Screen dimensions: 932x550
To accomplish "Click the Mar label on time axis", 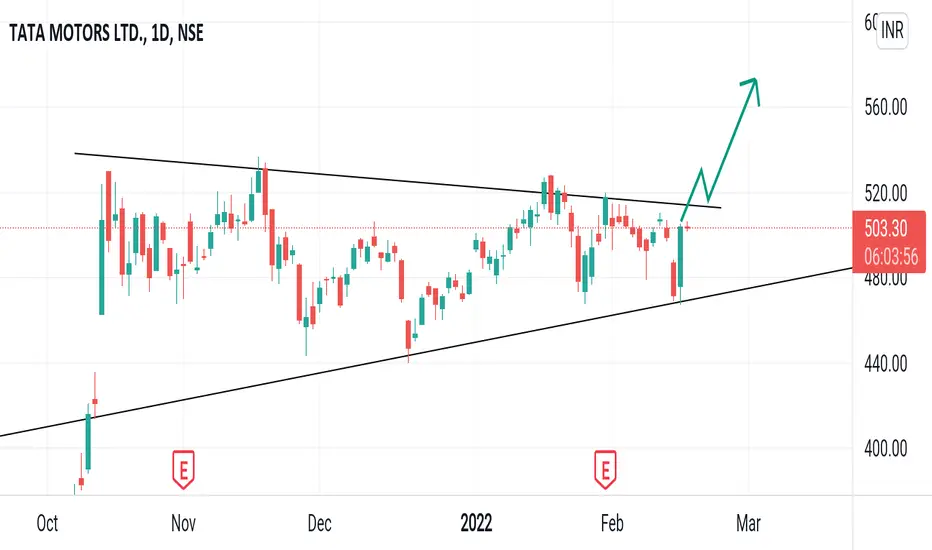I will coord(748,523).
